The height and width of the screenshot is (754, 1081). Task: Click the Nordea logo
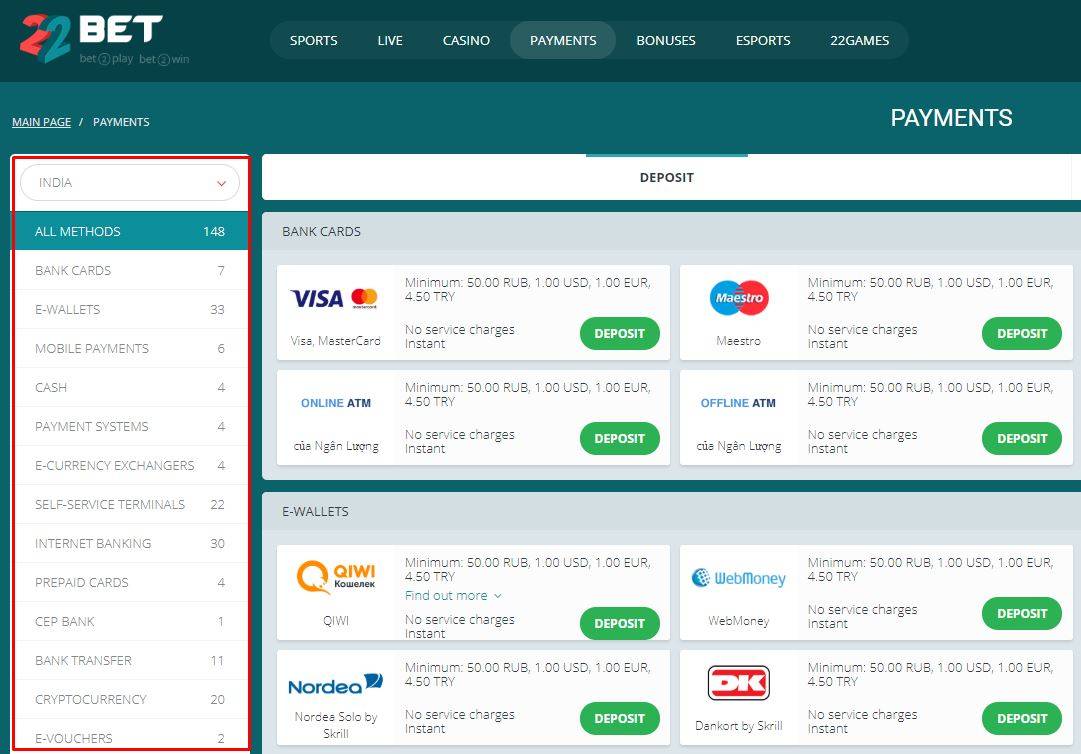pyautogui.click(x=336, y=684)
